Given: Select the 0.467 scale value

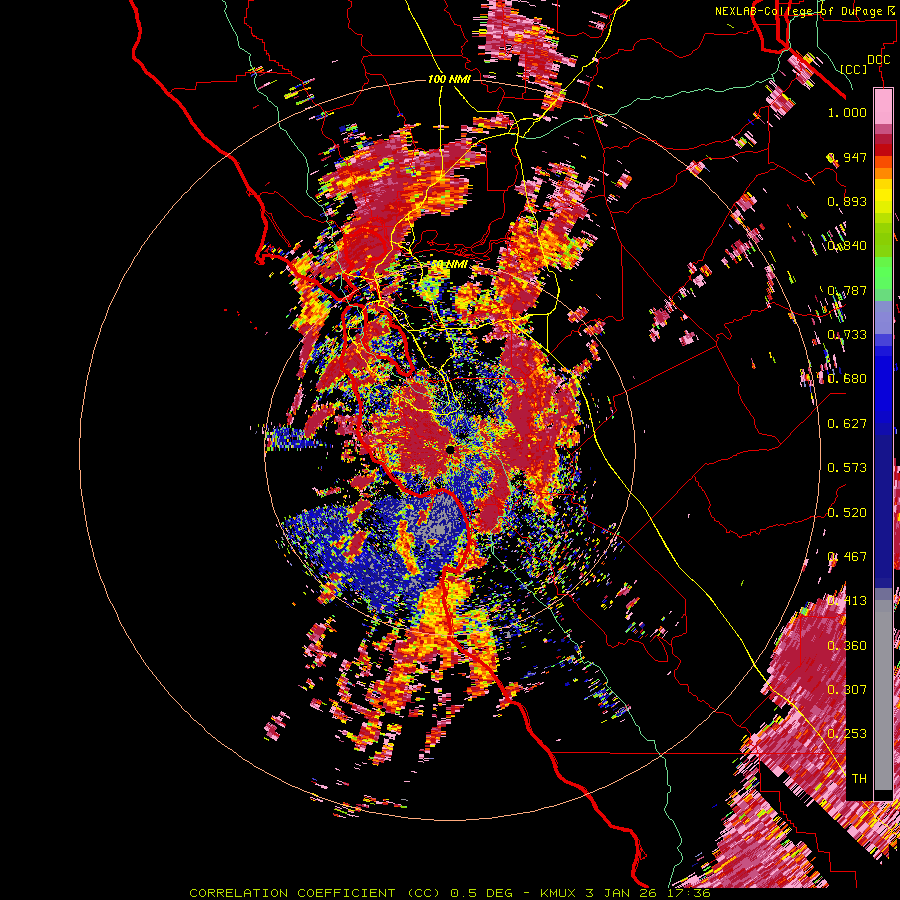Looking at the screenshot, I should (x=847, y=557).
